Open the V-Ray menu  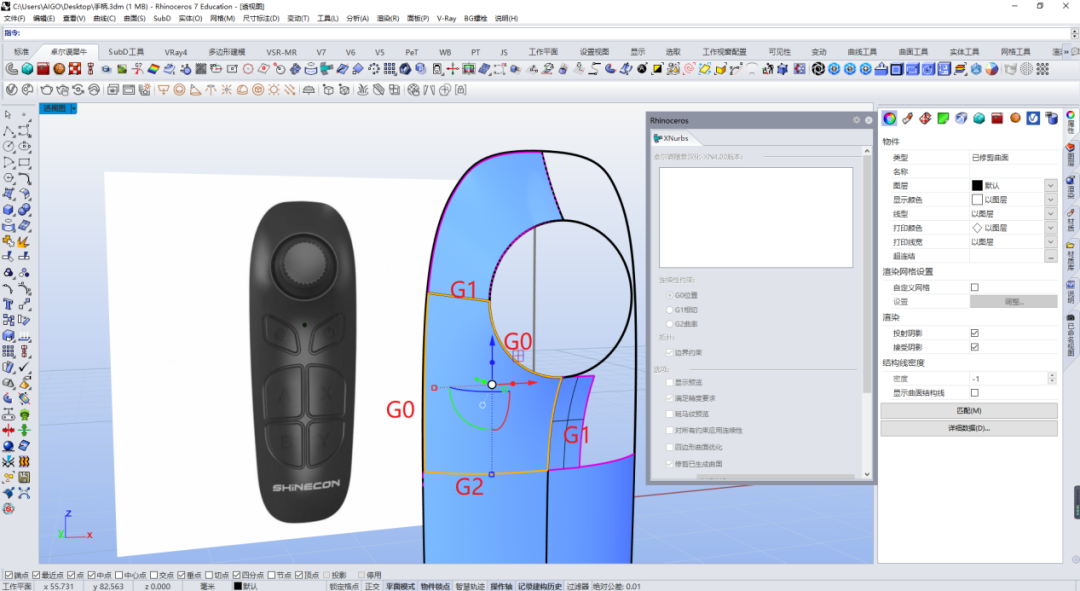click(x=446, y=19)
